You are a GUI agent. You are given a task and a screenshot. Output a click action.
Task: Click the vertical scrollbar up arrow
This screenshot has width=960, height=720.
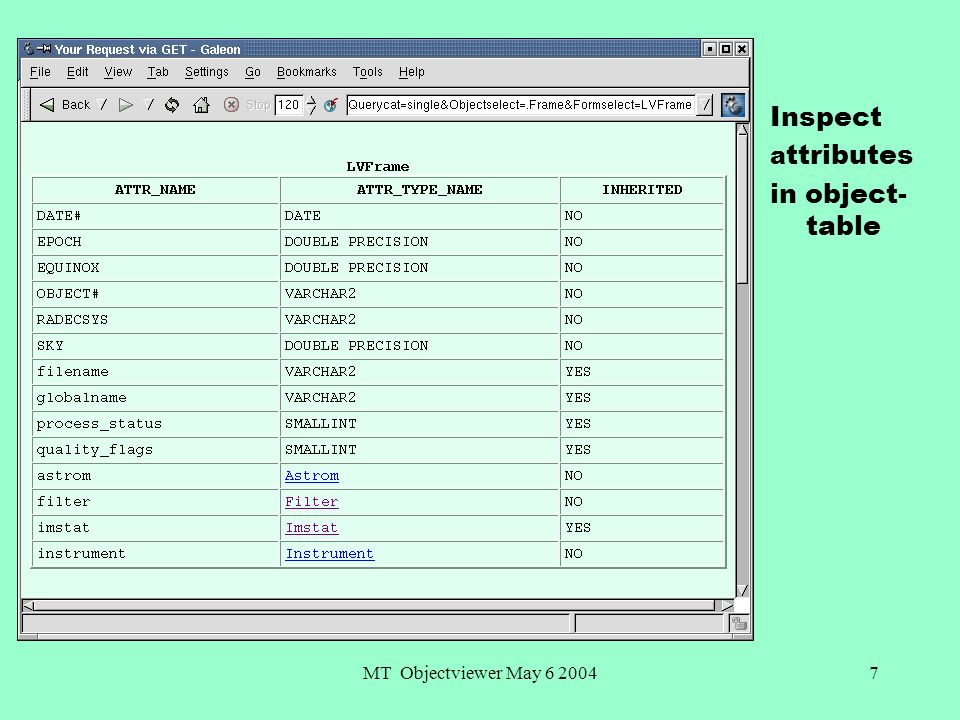pos(742,129)
